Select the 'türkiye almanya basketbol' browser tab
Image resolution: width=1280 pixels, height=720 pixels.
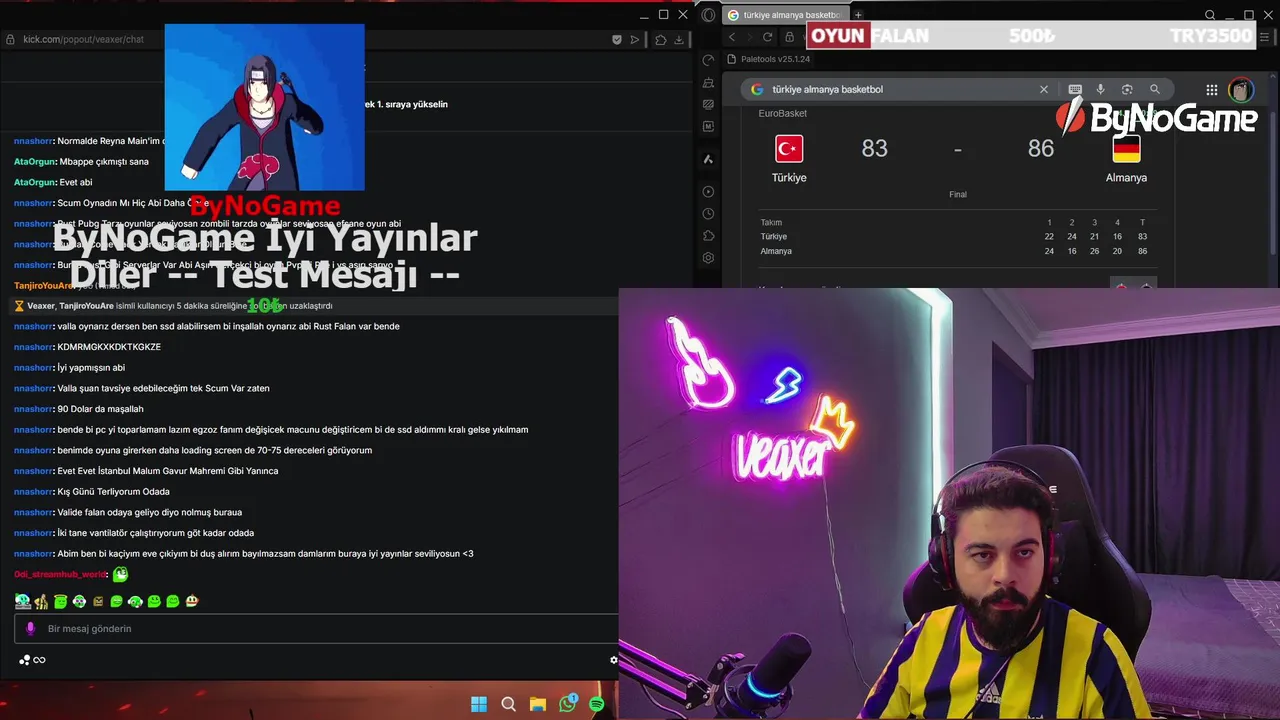785,15
